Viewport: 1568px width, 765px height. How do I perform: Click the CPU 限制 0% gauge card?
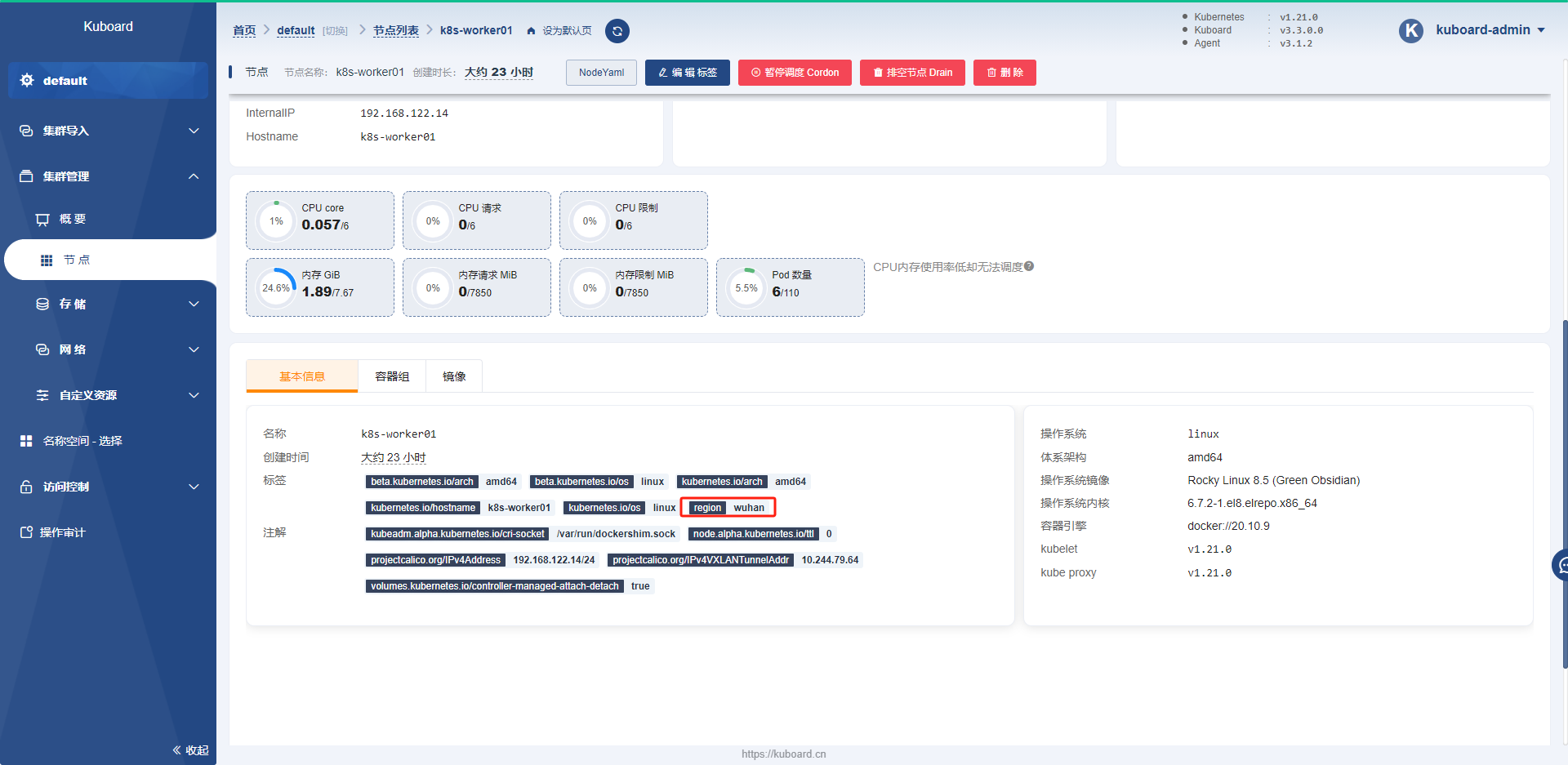tap(634, 220)
